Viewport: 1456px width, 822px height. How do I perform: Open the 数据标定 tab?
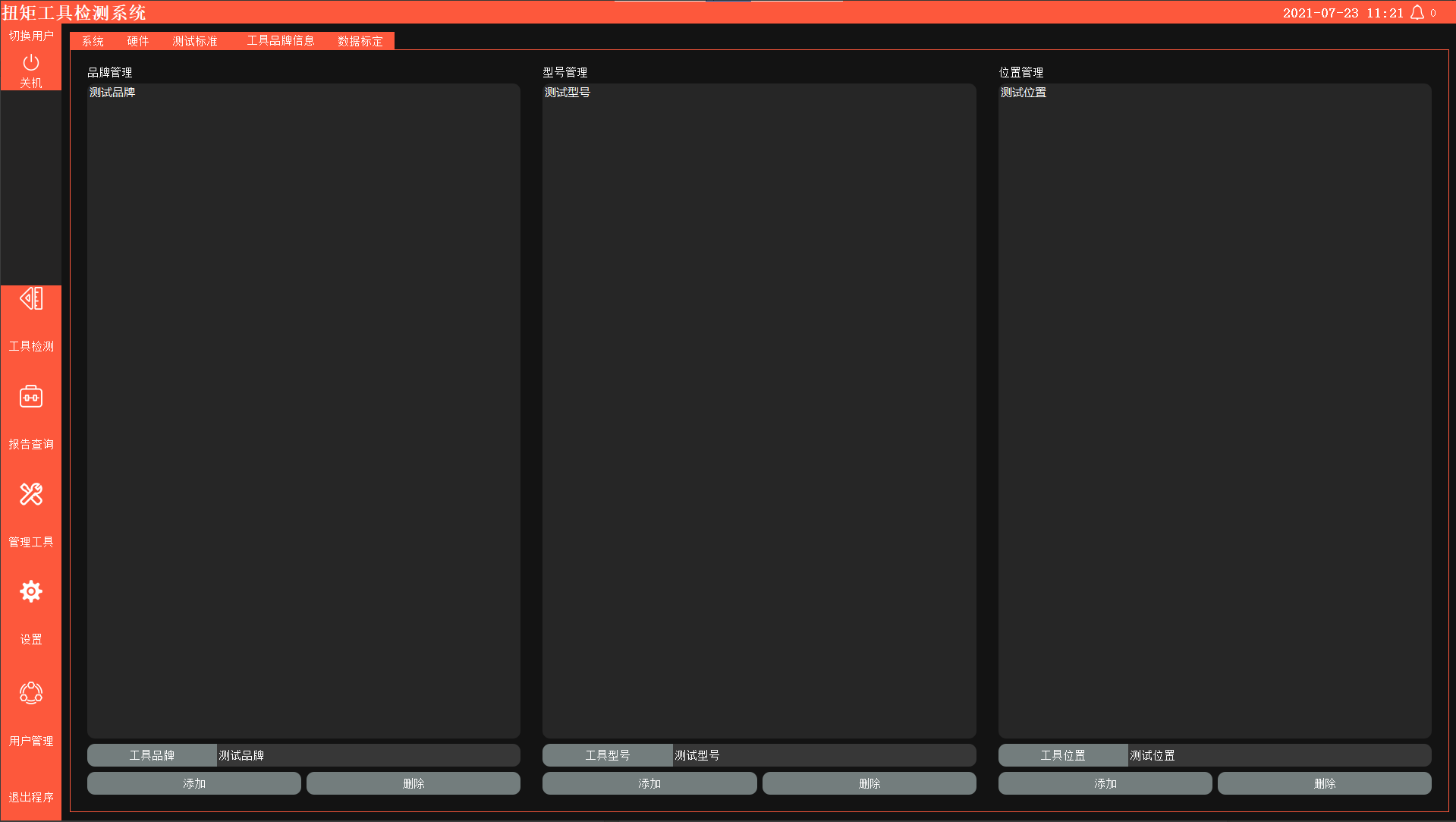pos(360,41)
